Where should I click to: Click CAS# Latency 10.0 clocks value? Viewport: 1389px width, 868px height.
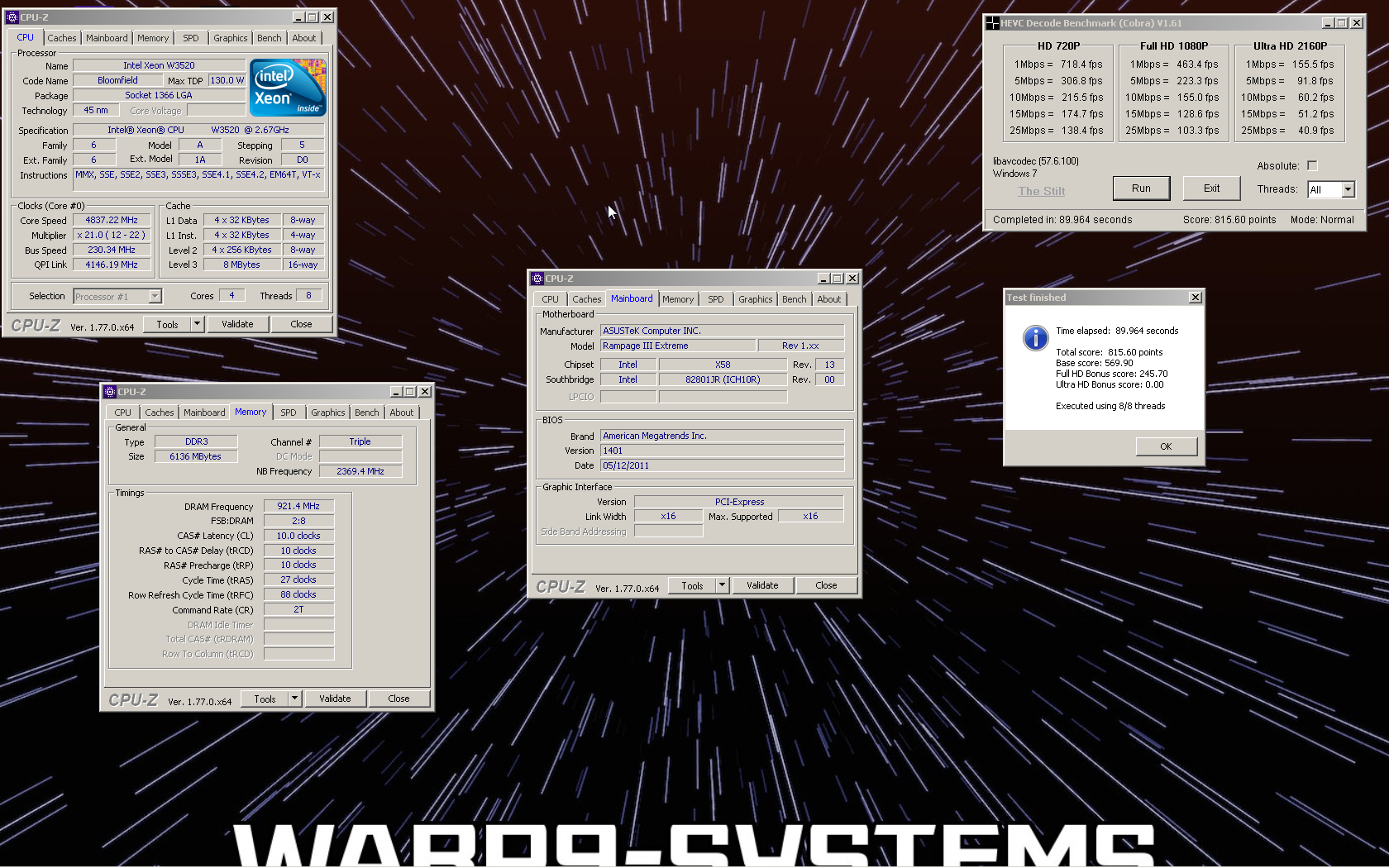298,536
